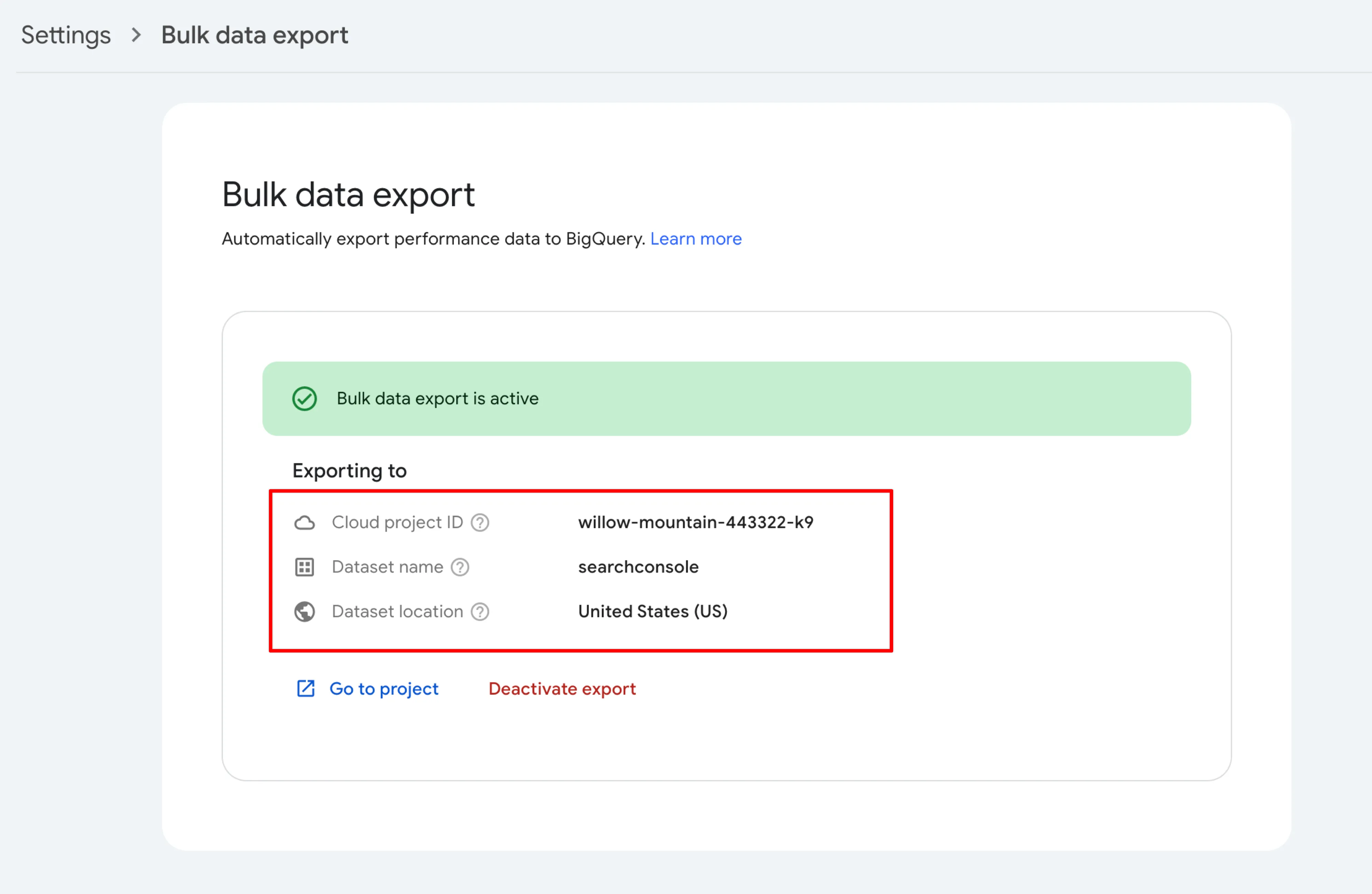
Task: Click the large Bulk data export page title
Action: point(348,195)
